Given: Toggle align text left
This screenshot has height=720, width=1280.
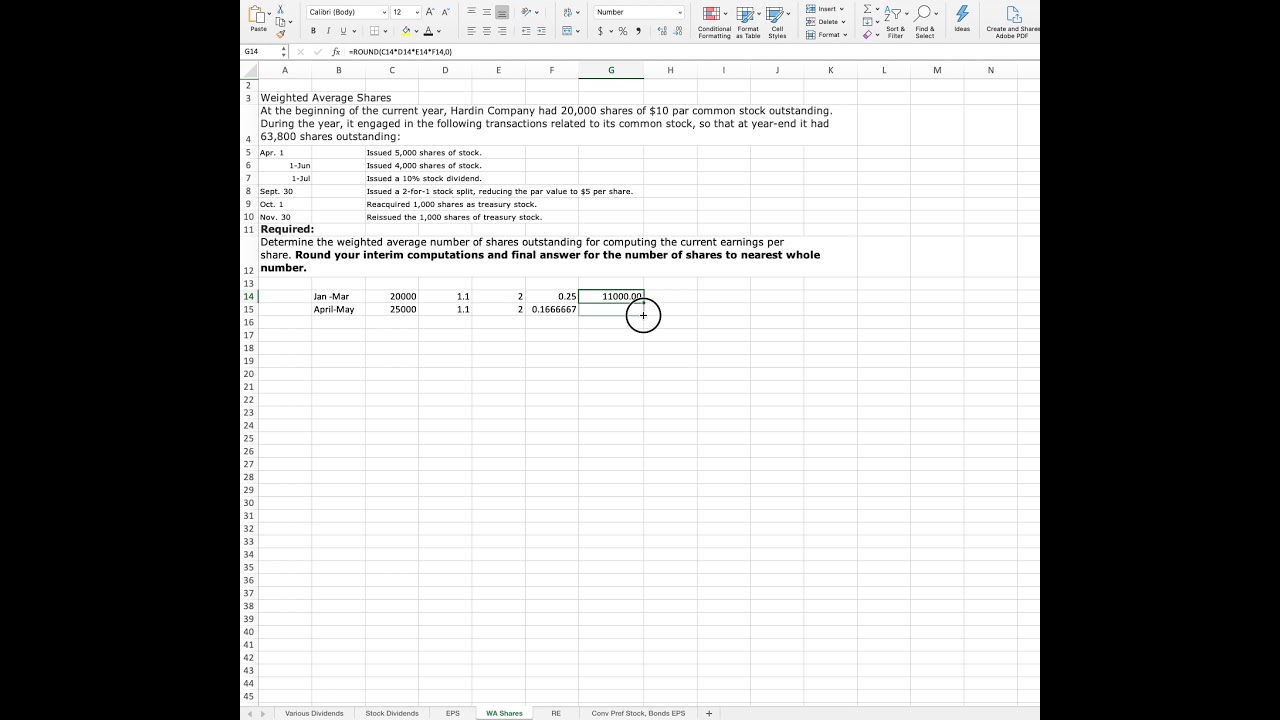Looking at the screenshot, I should 471,31.
